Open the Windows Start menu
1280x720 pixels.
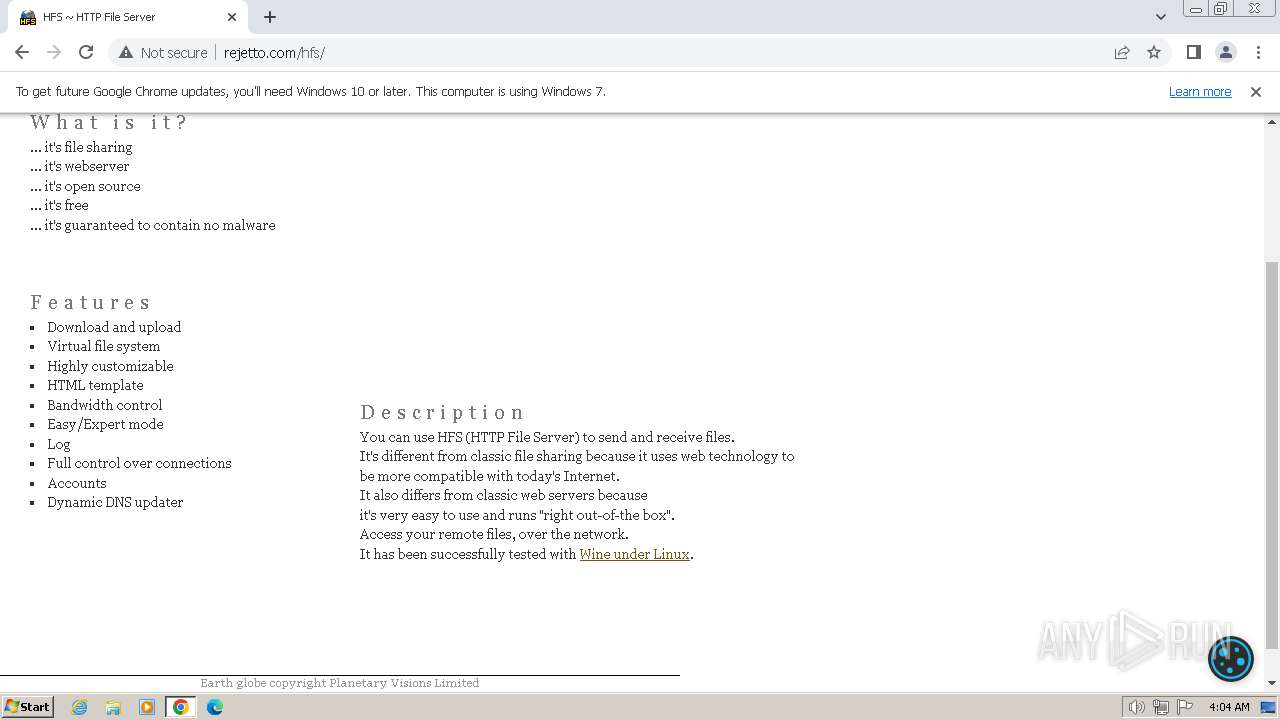click(x=27, y=706)
